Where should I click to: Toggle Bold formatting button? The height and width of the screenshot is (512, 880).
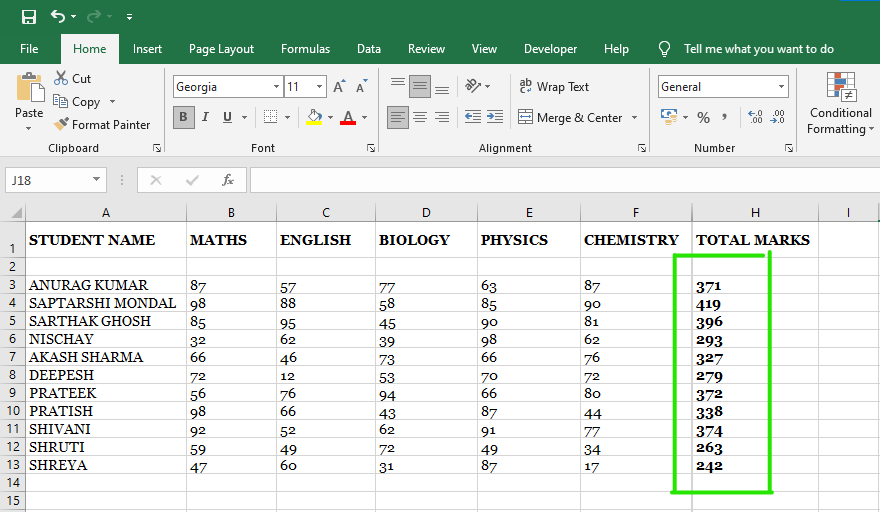(184, 117)
